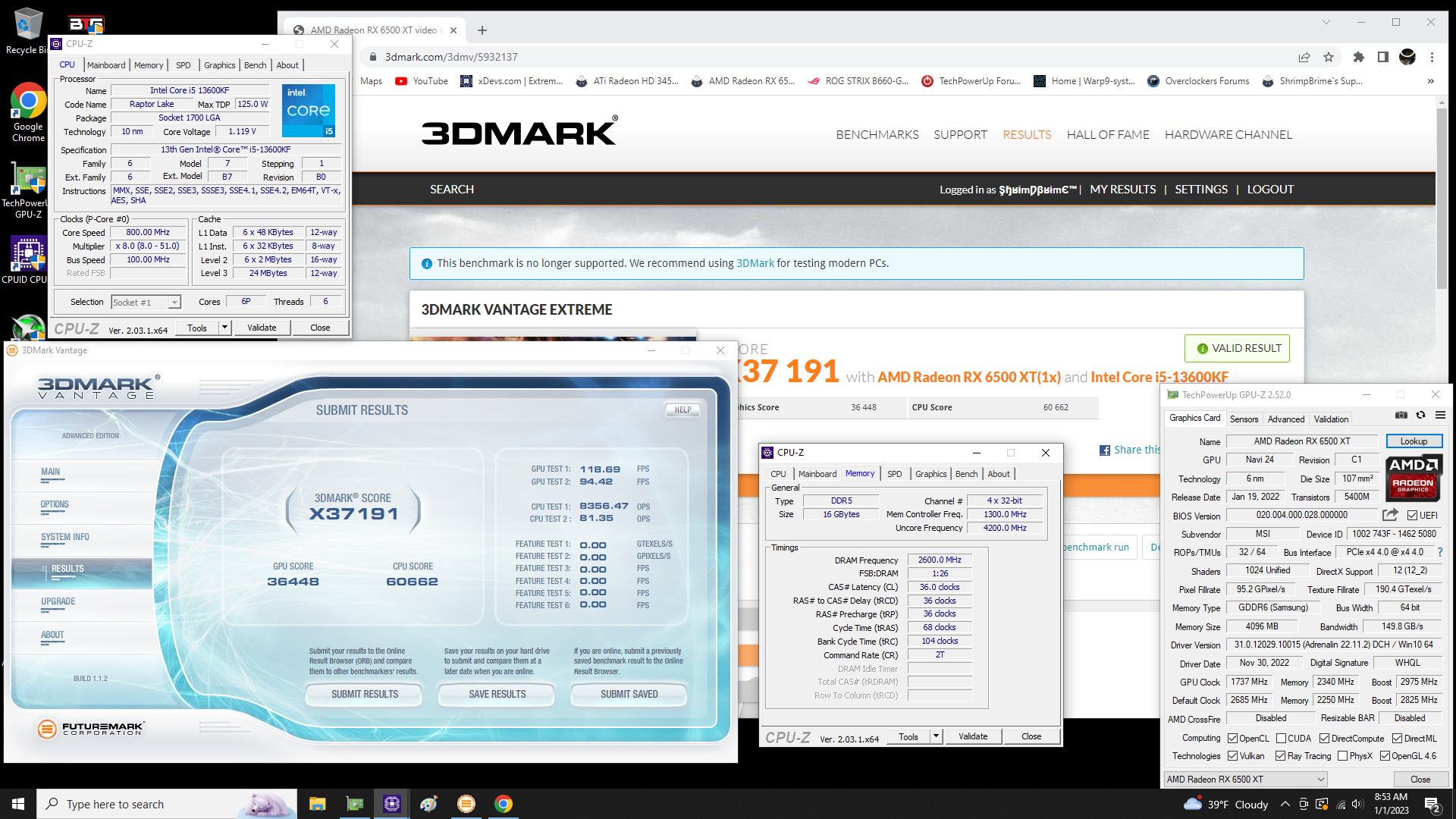Expand the bookmarks bar overflow chevron

1430,81
